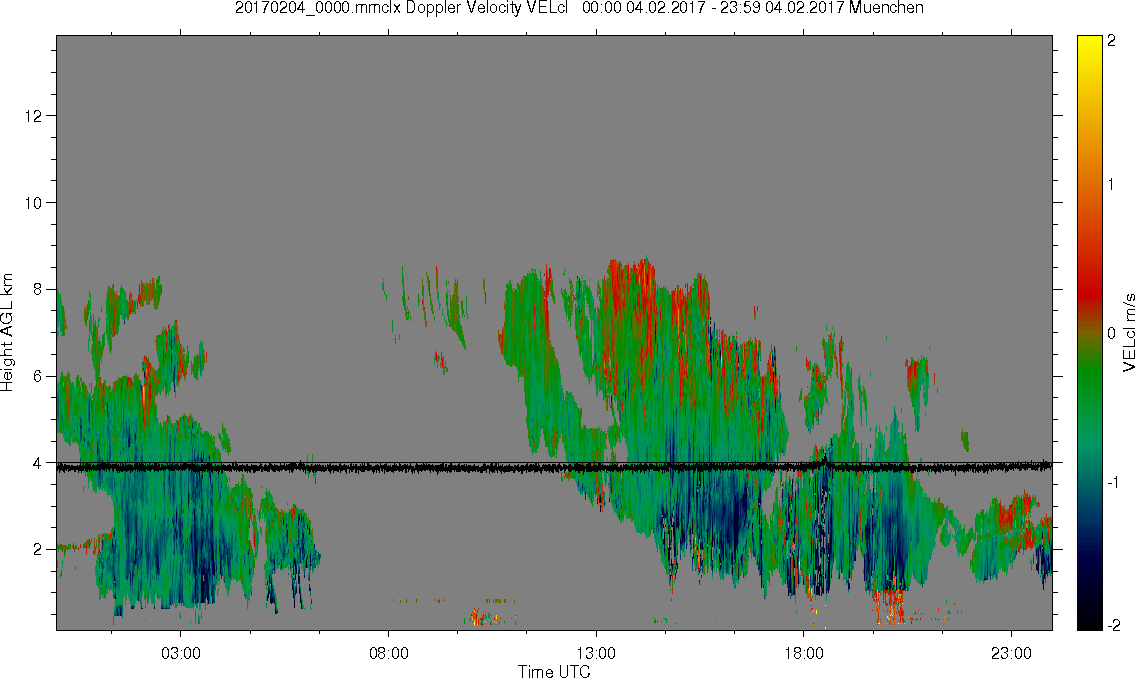Click the "Height AGL km" axis label

7,333
